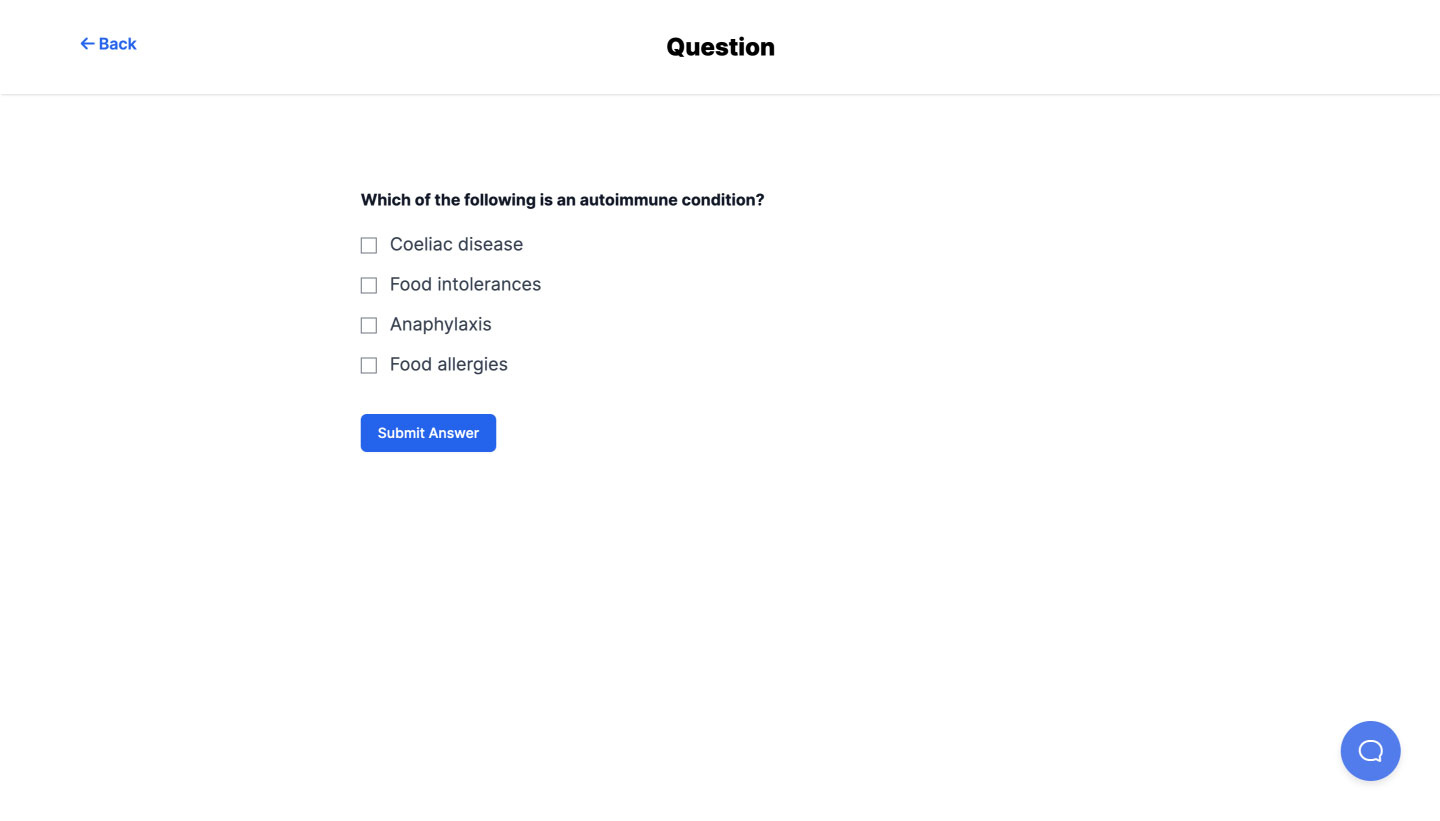1440x821 pixels.
Task: Click the Submit Answer button
Action: [x=428, y=433]
